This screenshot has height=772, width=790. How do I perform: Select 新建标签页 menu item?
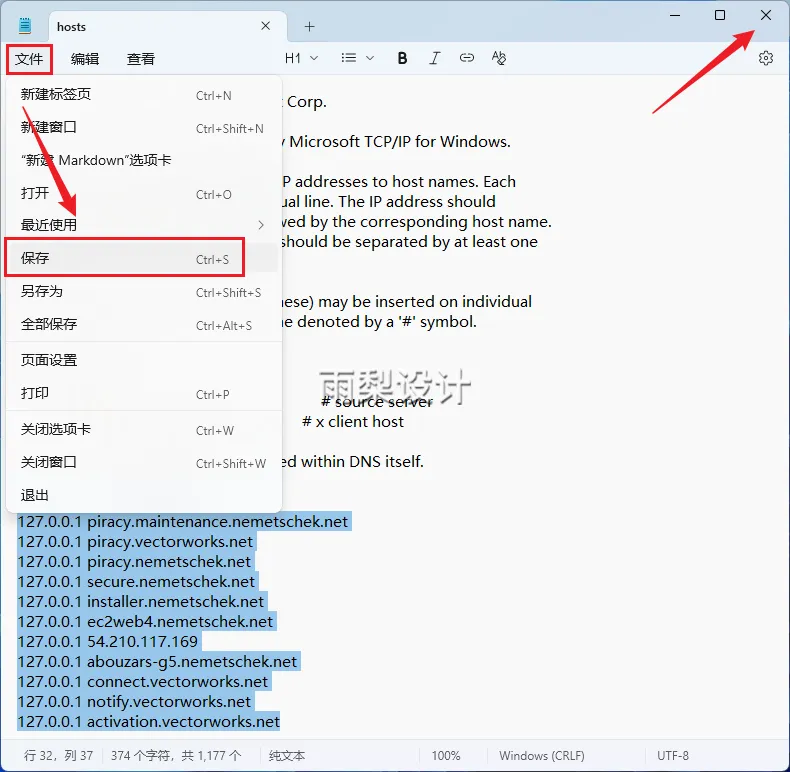click(142, 95)
